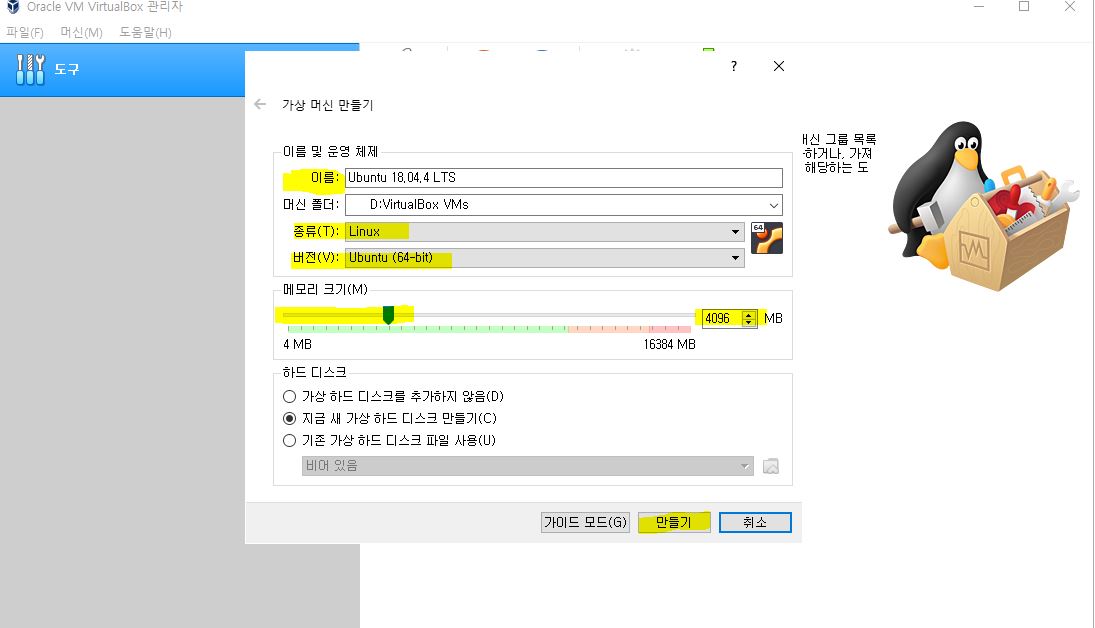Click the 도구 label in sidebar
This screenshot has height=628, width=1095.
67,69
